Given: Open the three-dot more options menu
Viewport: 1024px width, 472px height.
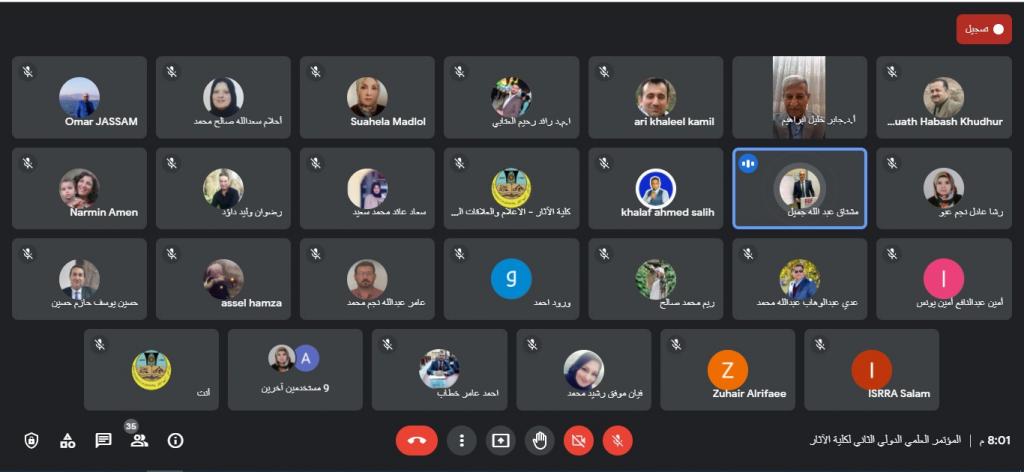Looking at the screenshot, I should 462,441.
